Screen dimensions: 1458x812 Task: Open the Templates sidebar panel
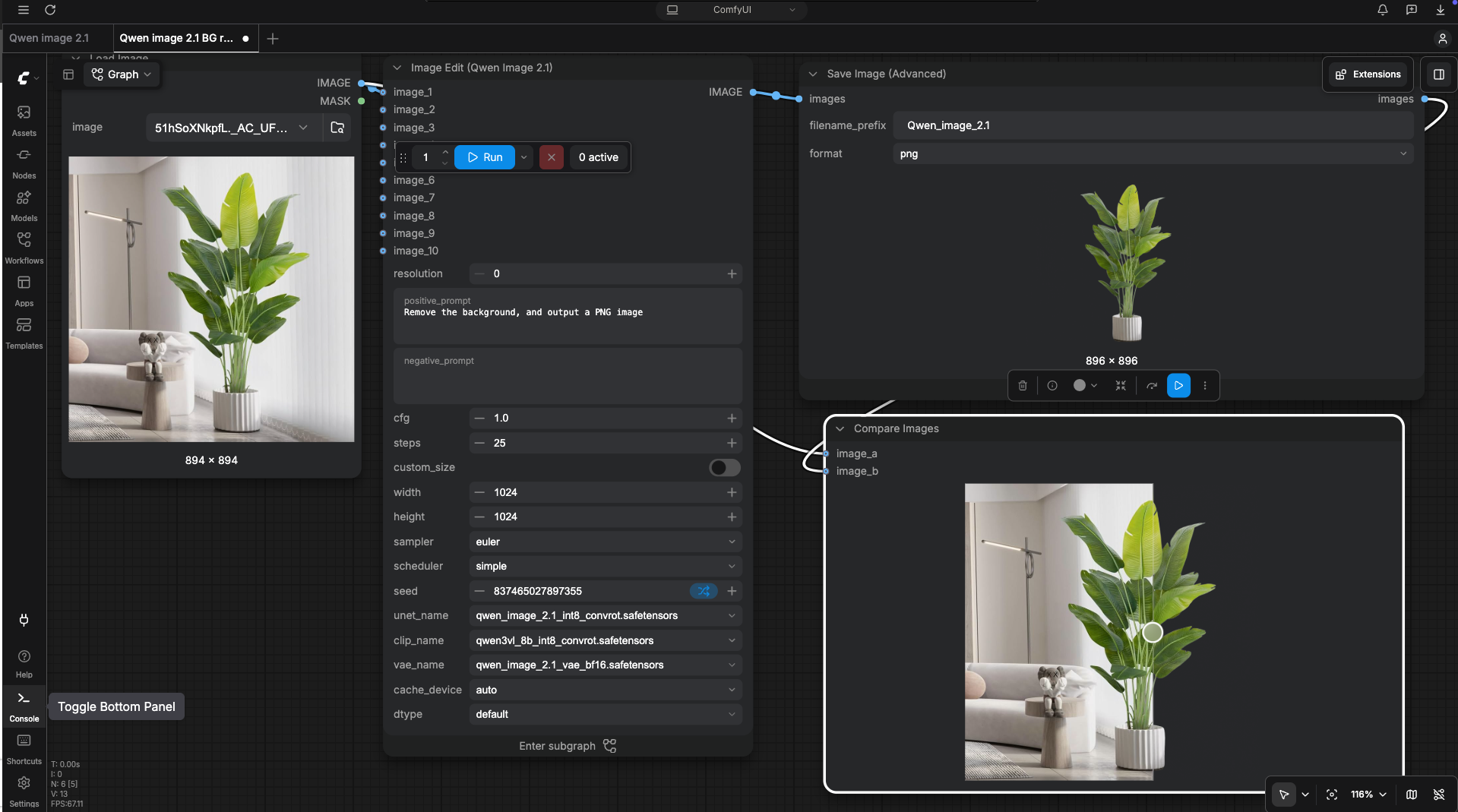(x=24, y=333)
